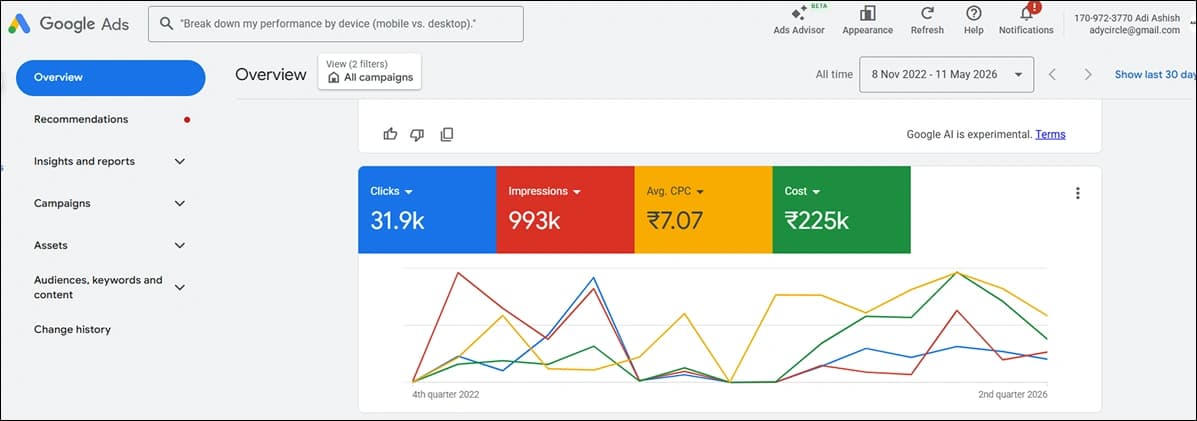Click the ₹225k cost value

coord(816,221)
